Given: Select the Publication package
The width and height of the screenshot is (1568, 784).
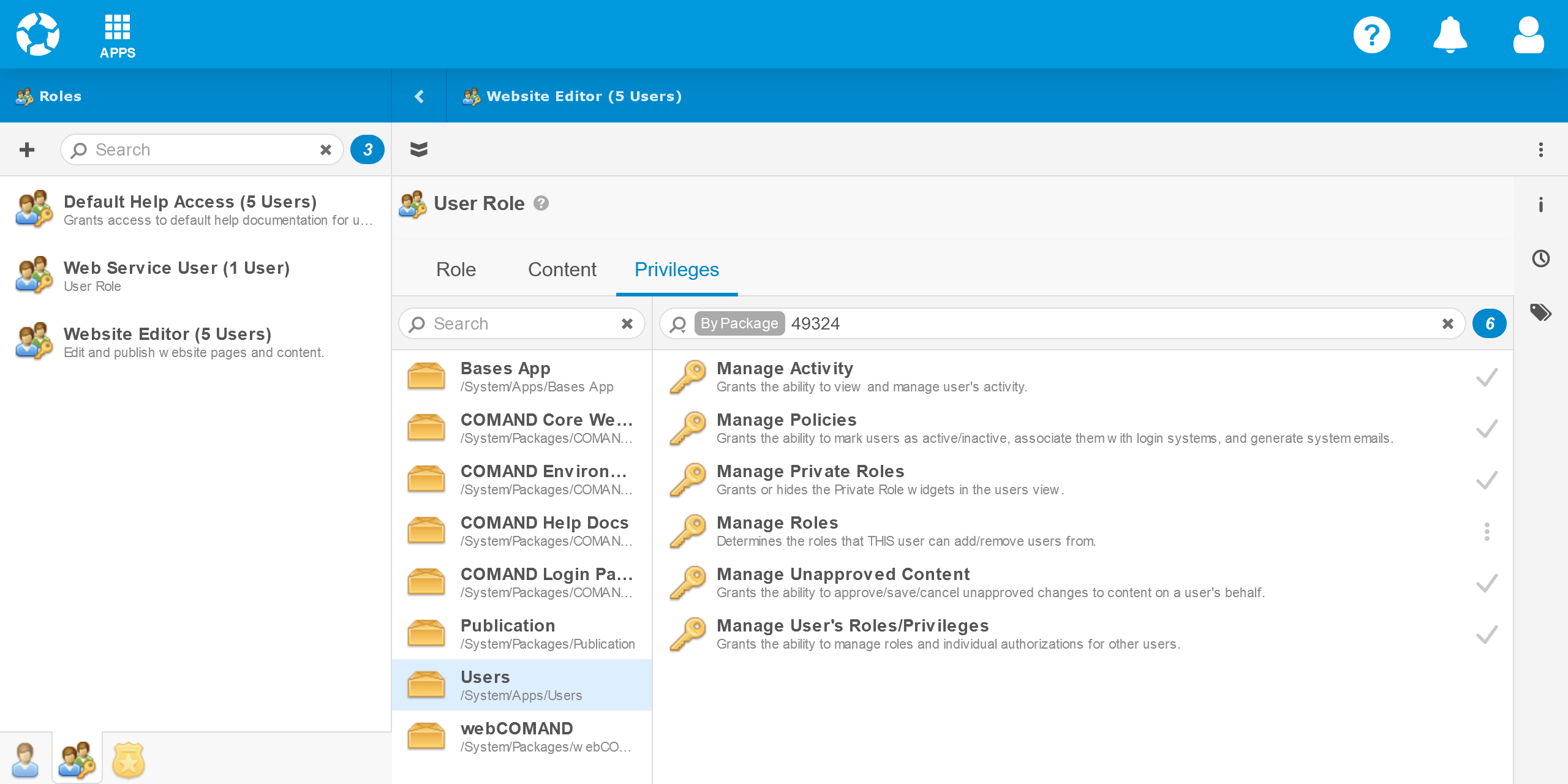Looking at the screenshot, I should pyautogui.click(x=522, y=633).
